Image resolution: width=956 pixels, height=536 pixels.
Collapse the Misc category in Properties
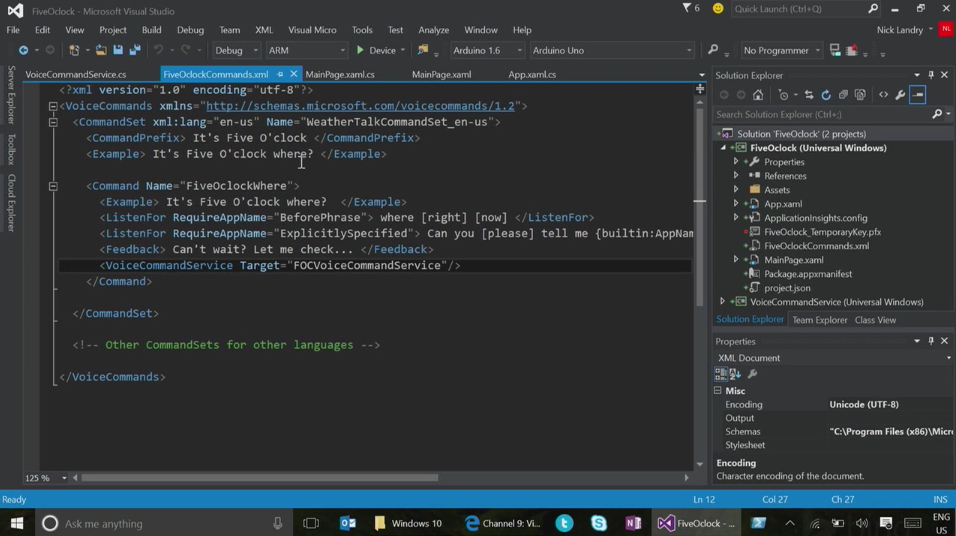(x=718, y=391)
